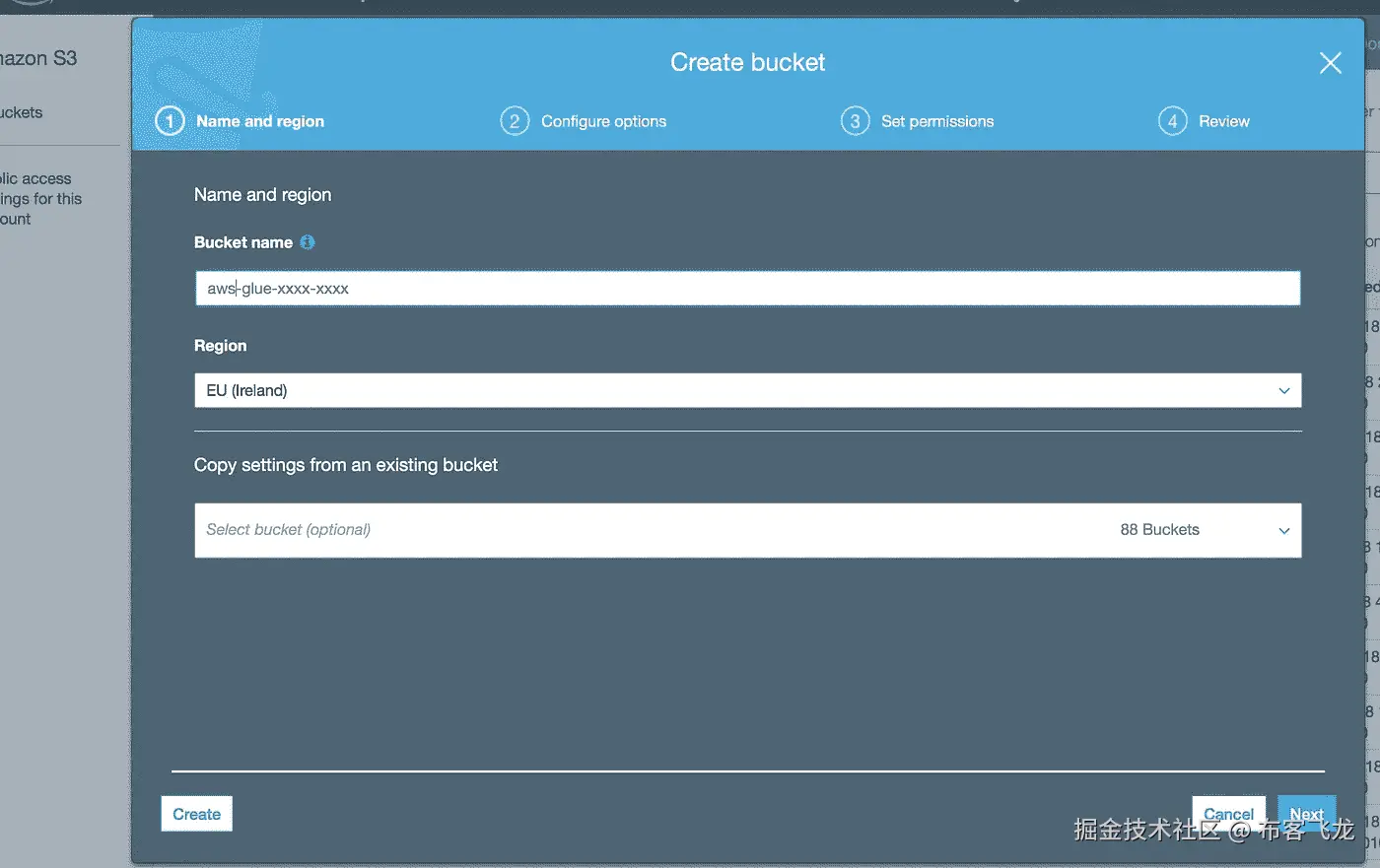The image size is (1380, 868).
Task: Select step 3 circle icon
Action: click(855, 121)
